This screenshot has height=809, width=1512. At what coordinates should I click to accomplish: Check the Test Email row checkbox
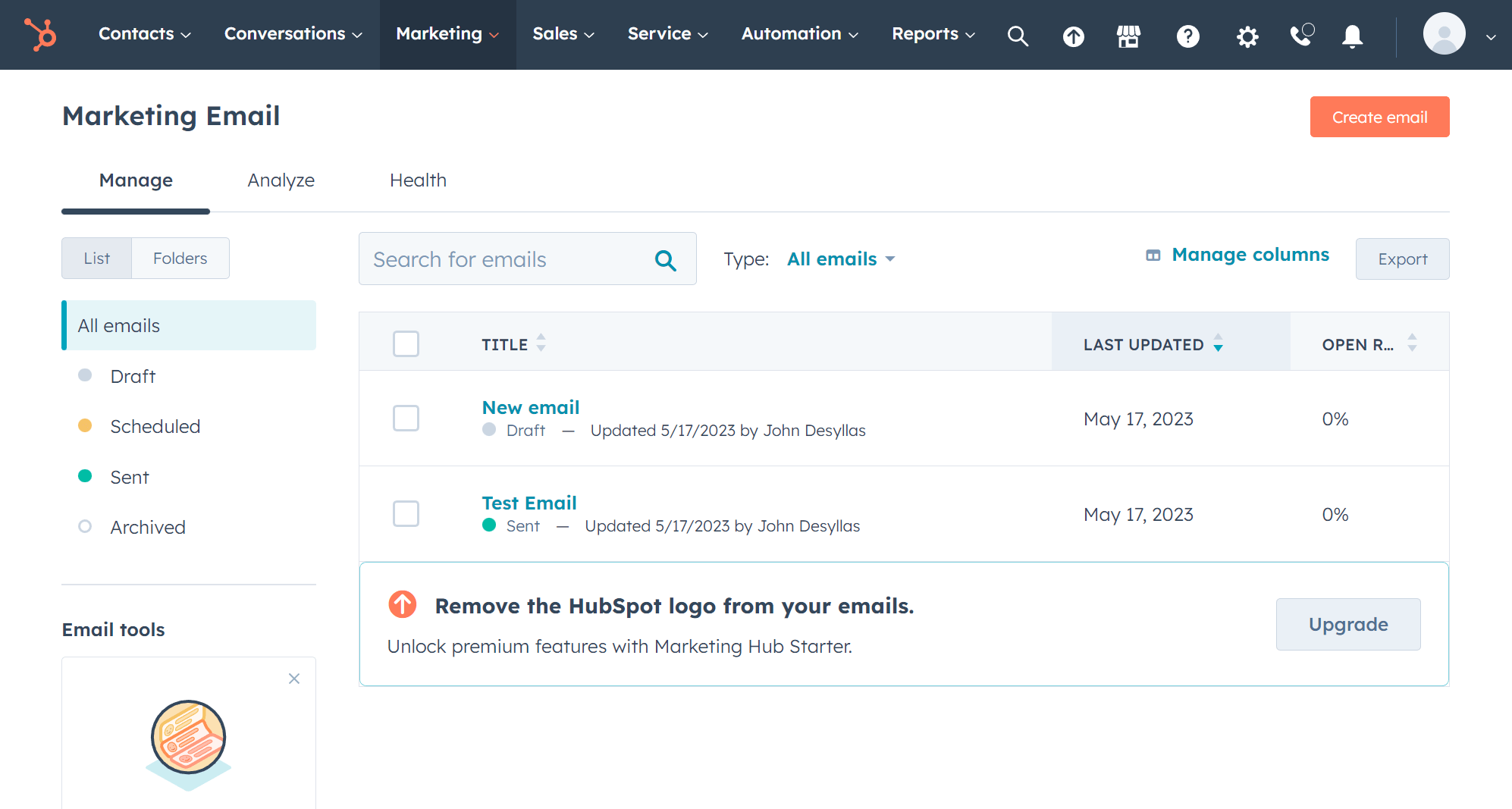point(406,513)
